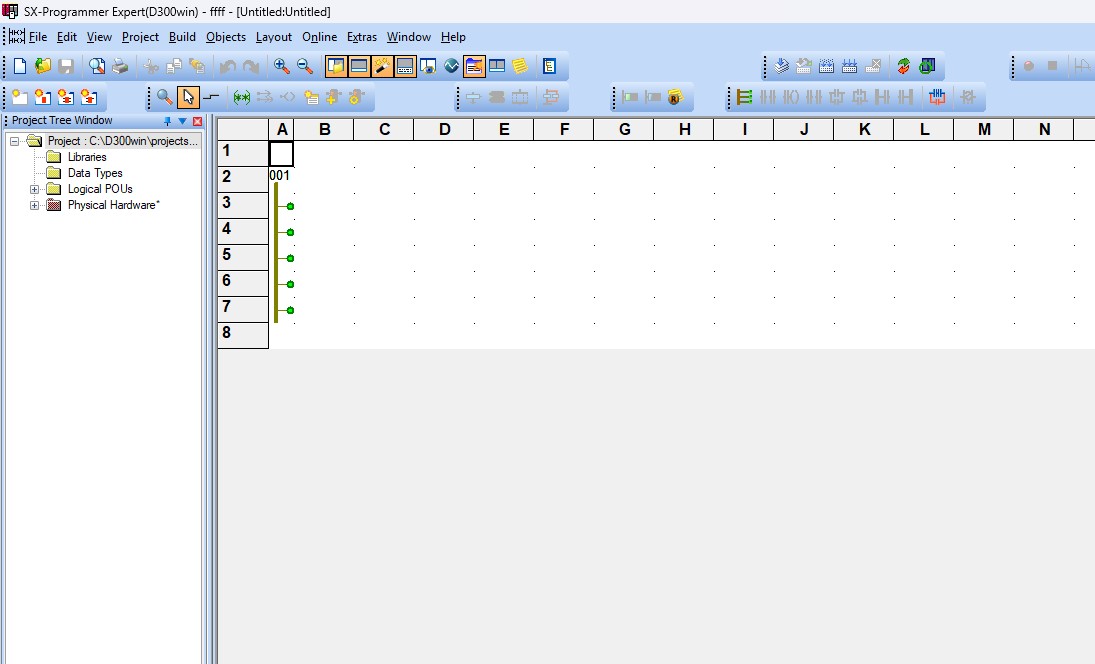Toggle the keyboard-style panel button

coord(405,66)
